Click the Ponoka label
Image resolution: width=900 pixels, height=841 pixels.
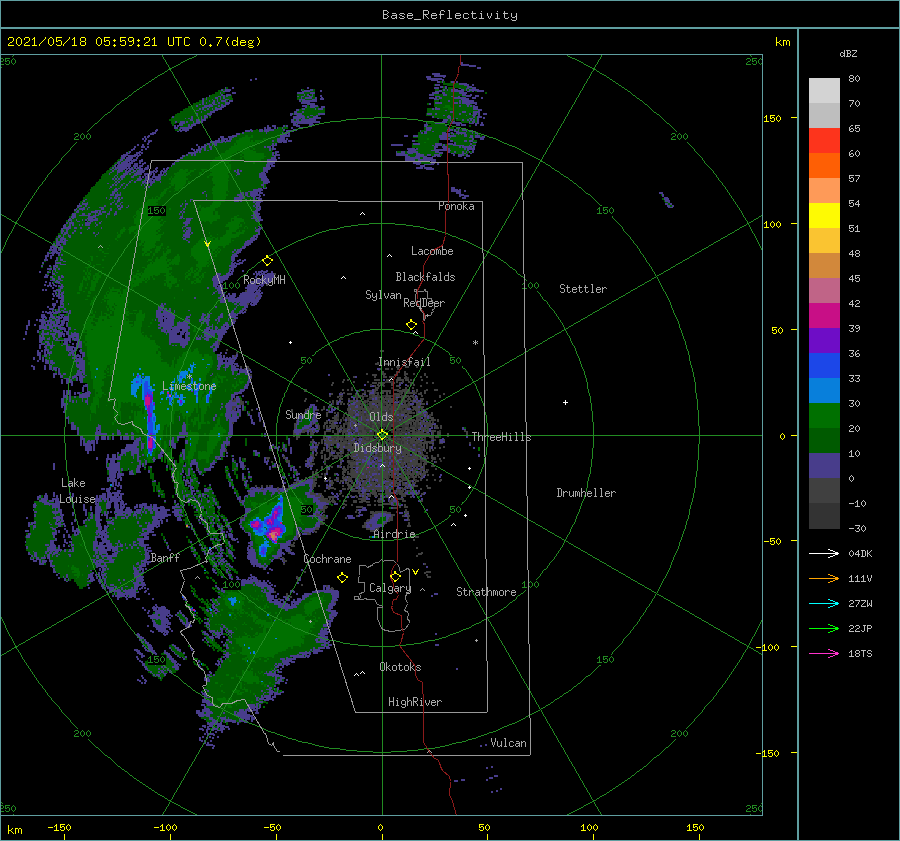click(456, 206)
